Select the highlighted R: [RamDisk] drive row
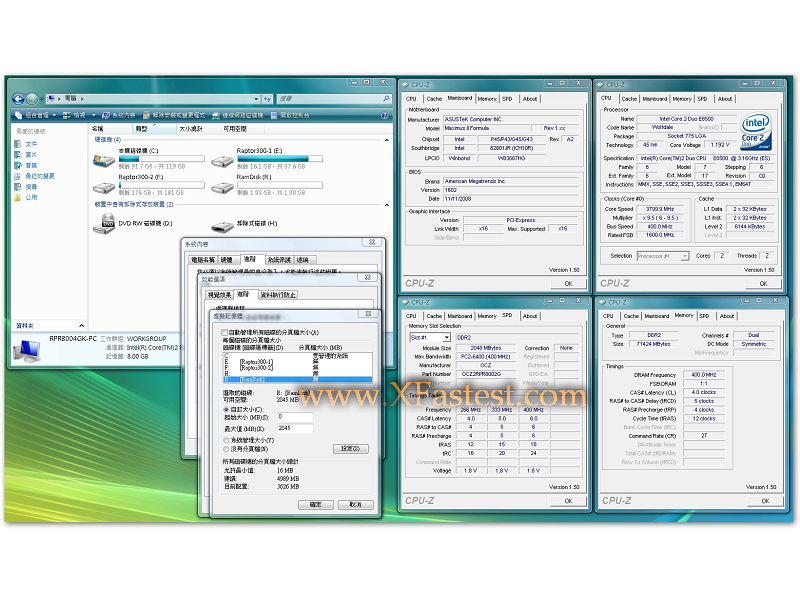 pos(297,380)
